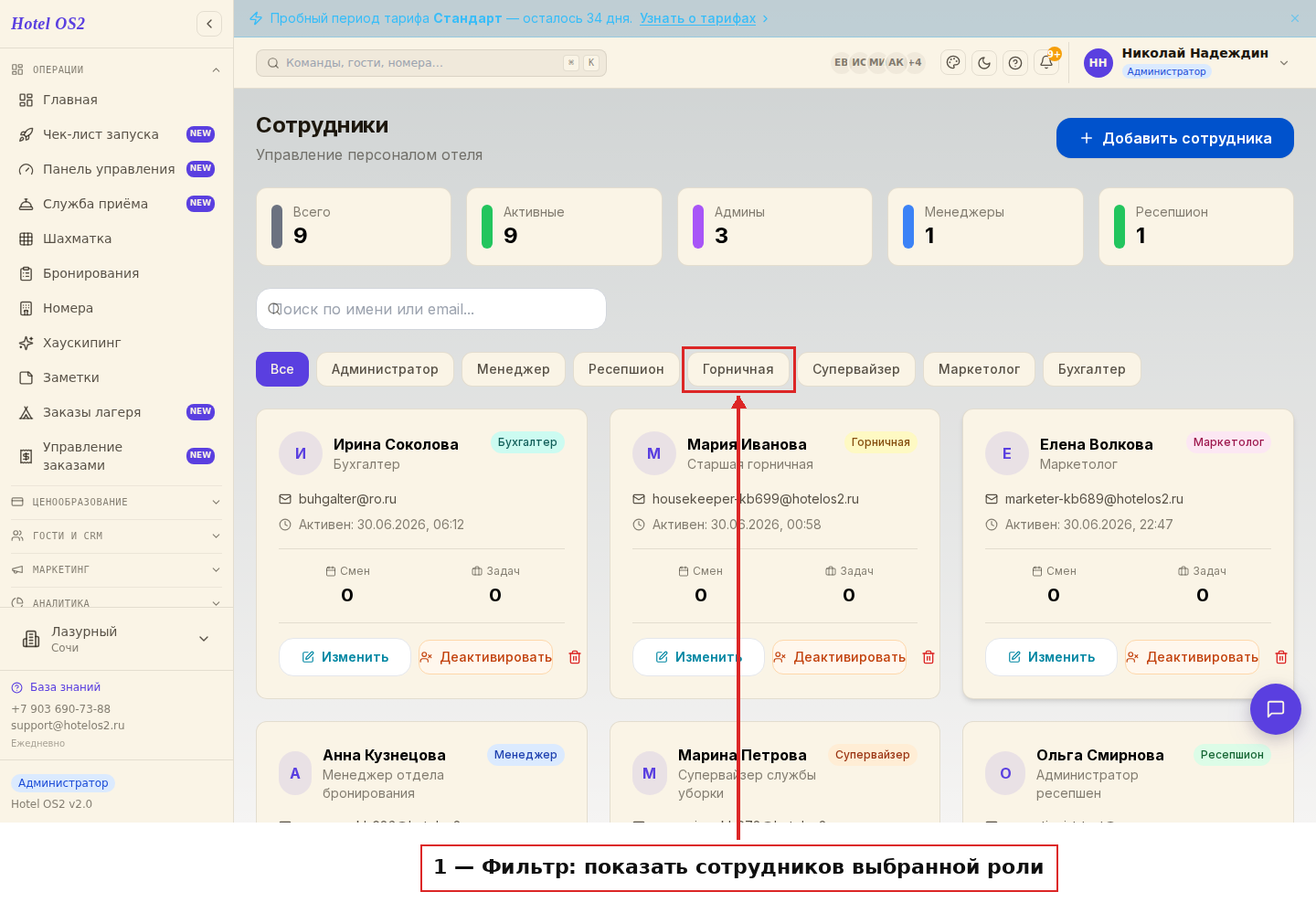The width and height of the screenshot is (1316, 913).
Task: Expand the ГОСТИ И CRM section
Action: (117, 536)
